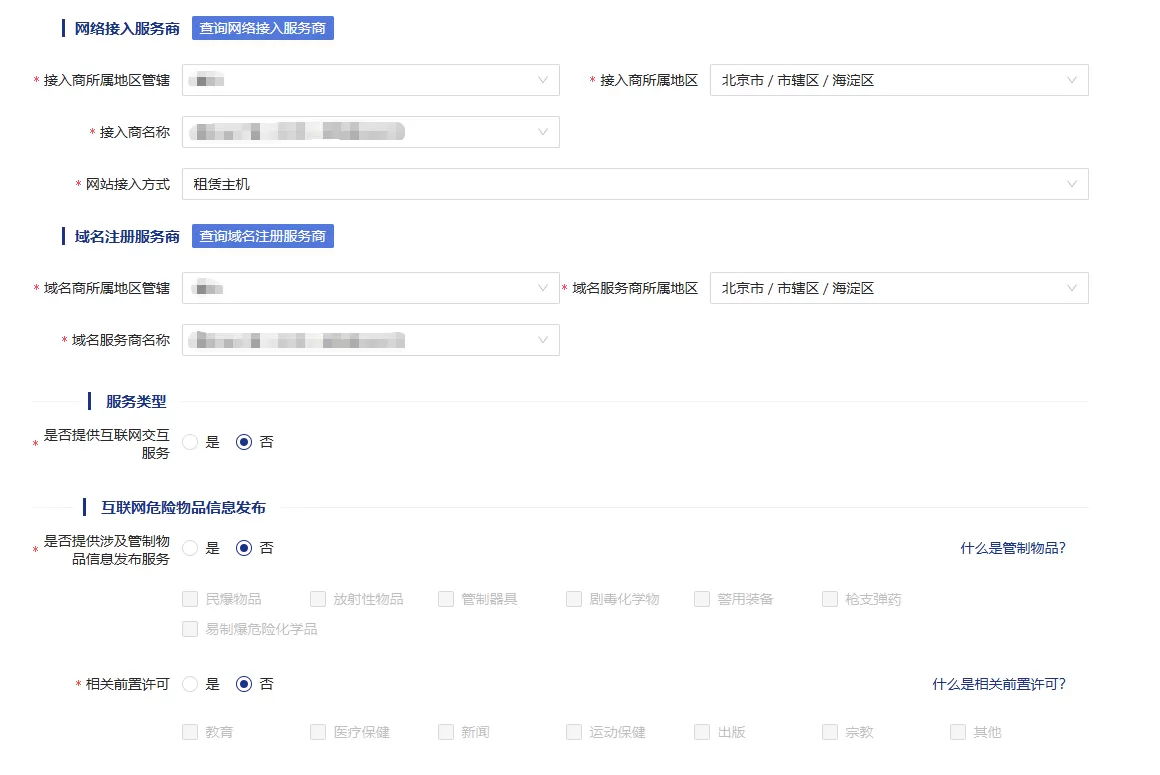
Task: 打开「接入商所属地区管辖」下拉框
Action: [370, 80]
